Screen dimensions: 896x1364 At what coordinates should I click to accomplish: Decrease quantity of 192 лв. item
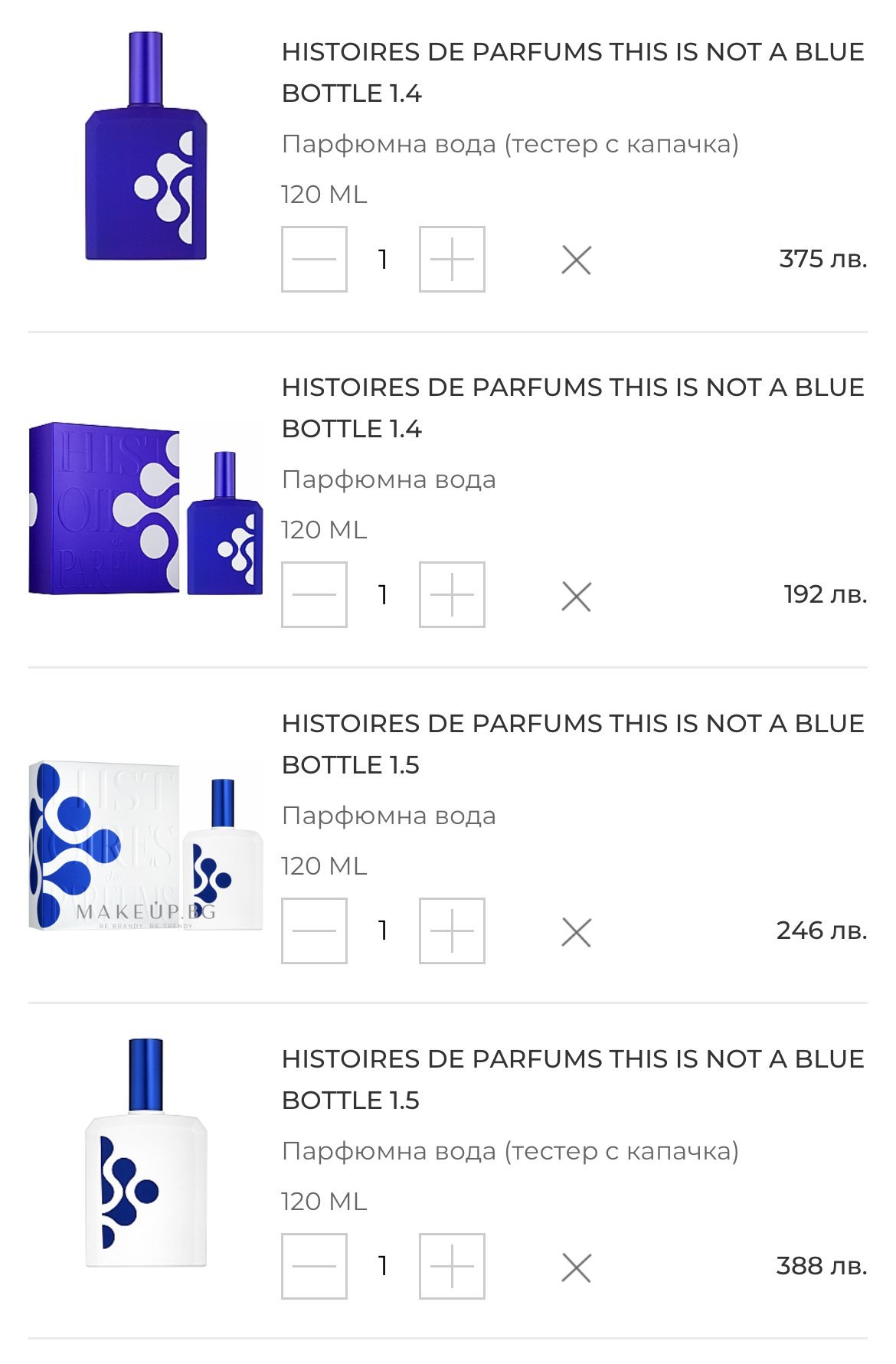point(314,595)
